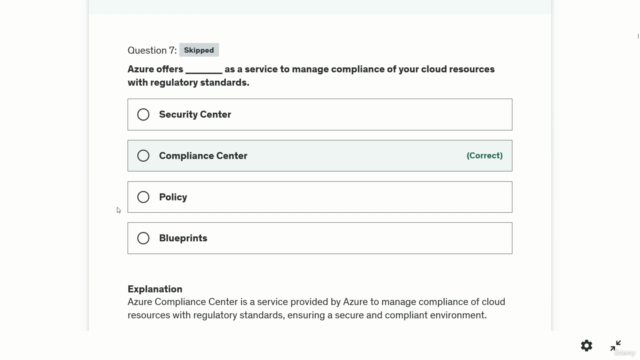This screenshot has width=640, height=360.
Task: Open the video settings gear icon
Action: [x=587, y=346]
